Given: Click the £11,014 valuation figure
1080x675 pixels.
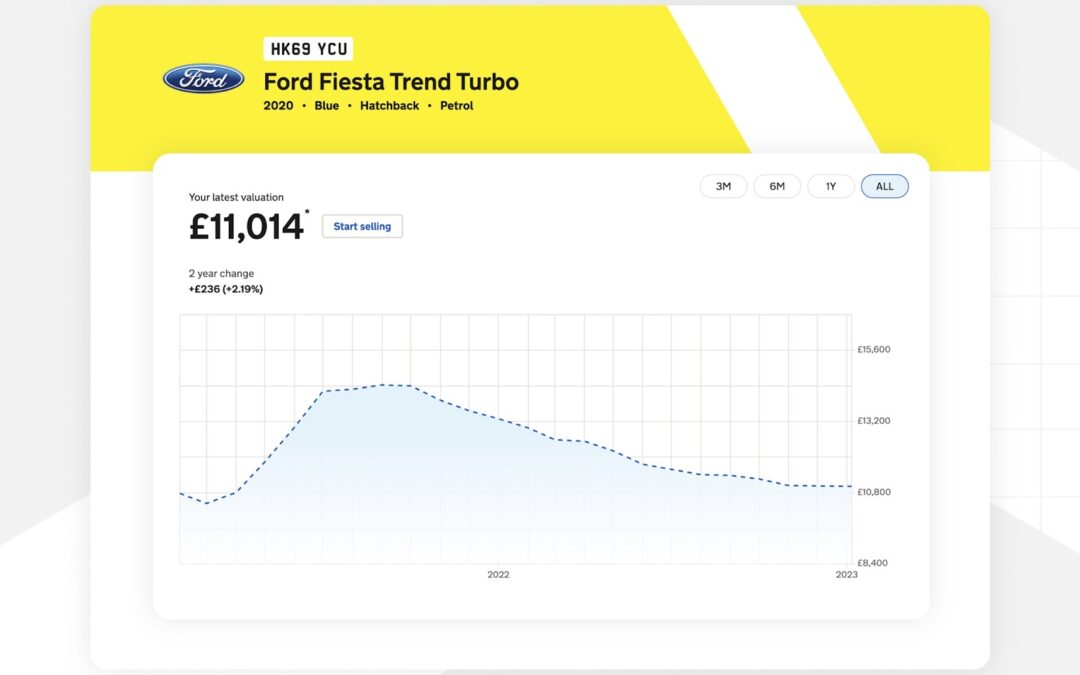Looking at the screenshot, I should [246, 226].
